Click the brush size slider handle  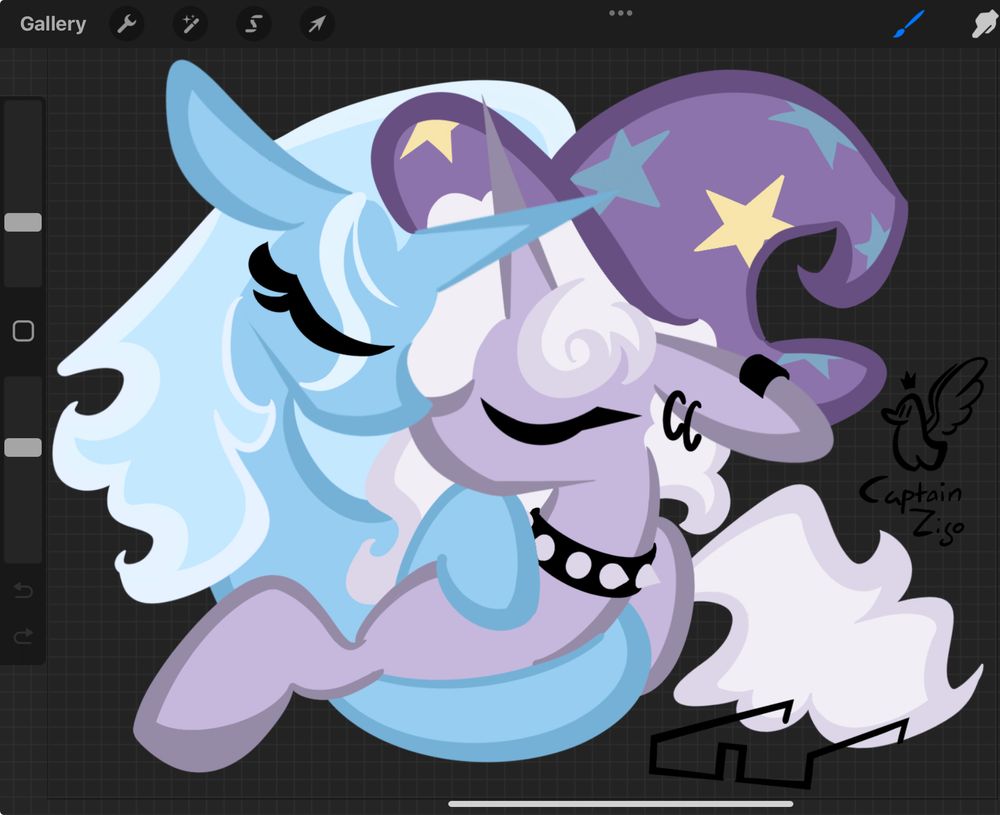(x=23, y=223)
